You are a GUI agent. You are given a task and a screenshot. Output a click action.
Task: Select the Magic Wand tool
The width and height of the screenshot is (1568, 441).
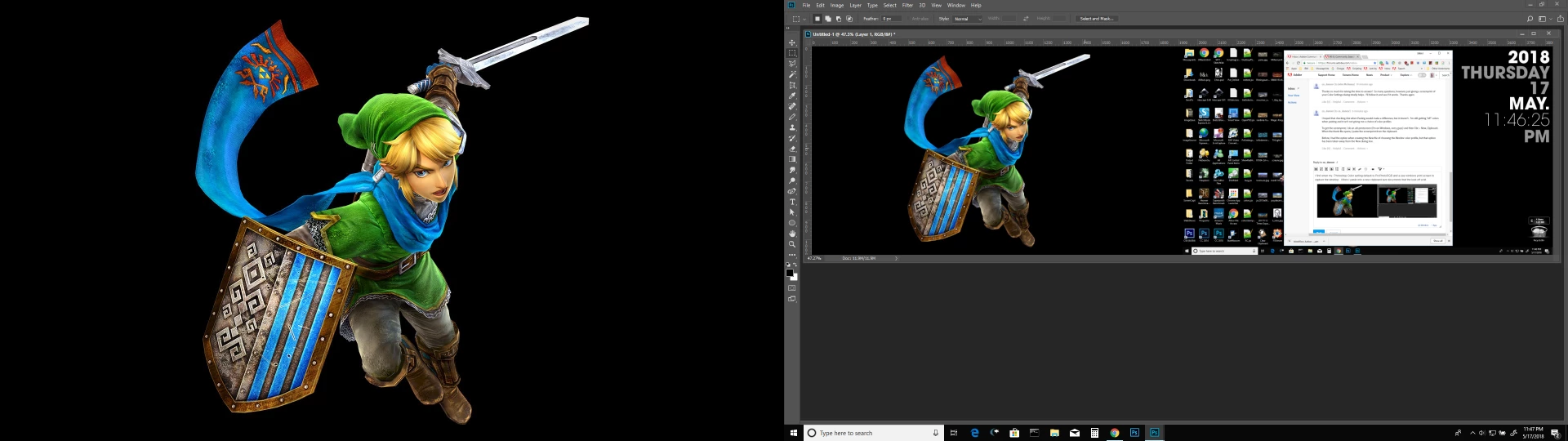pyautogui.click(x=792, y=74)
